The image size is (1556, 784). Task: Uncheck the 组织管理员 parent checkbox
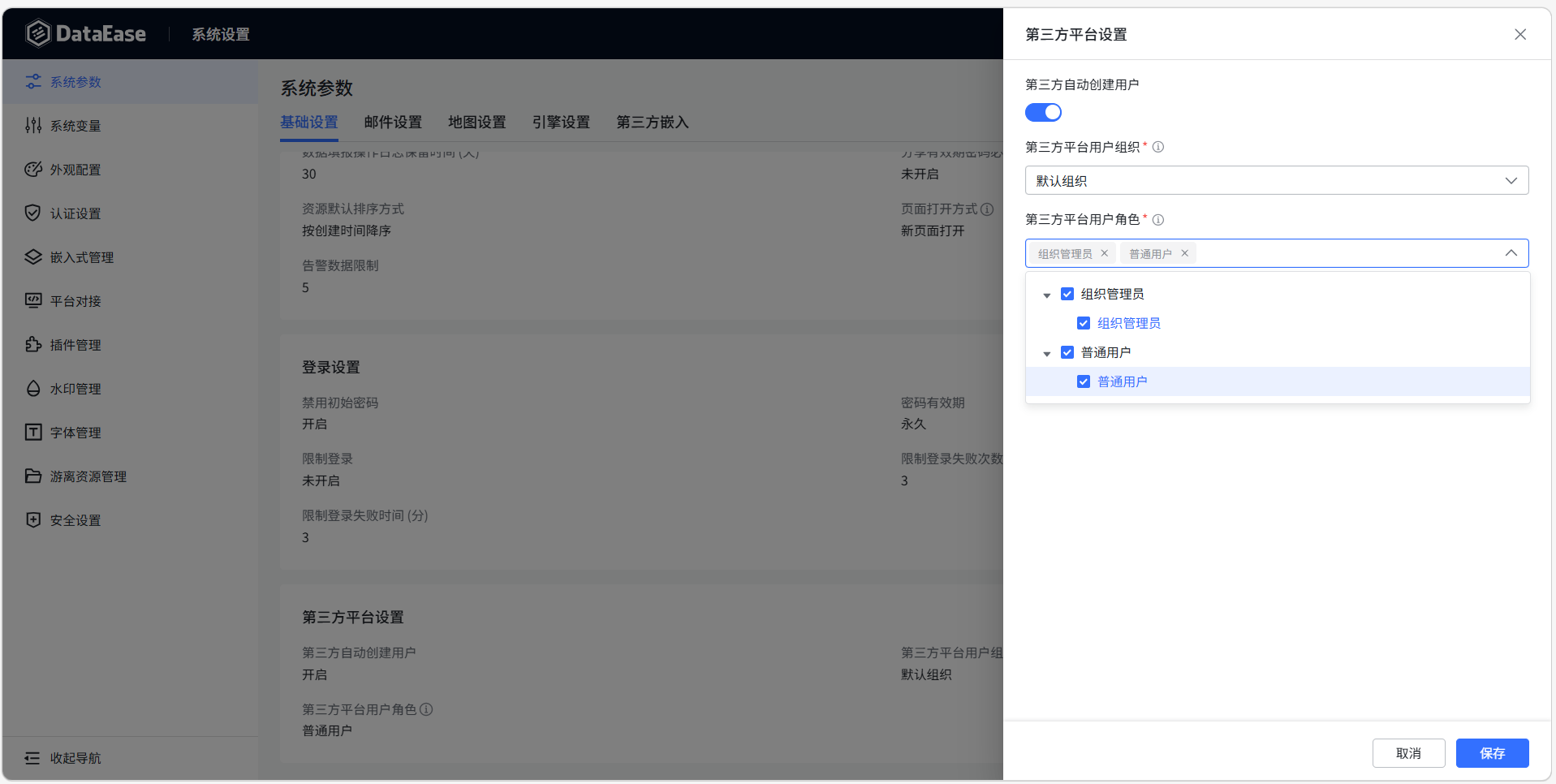pos(1067,294)
